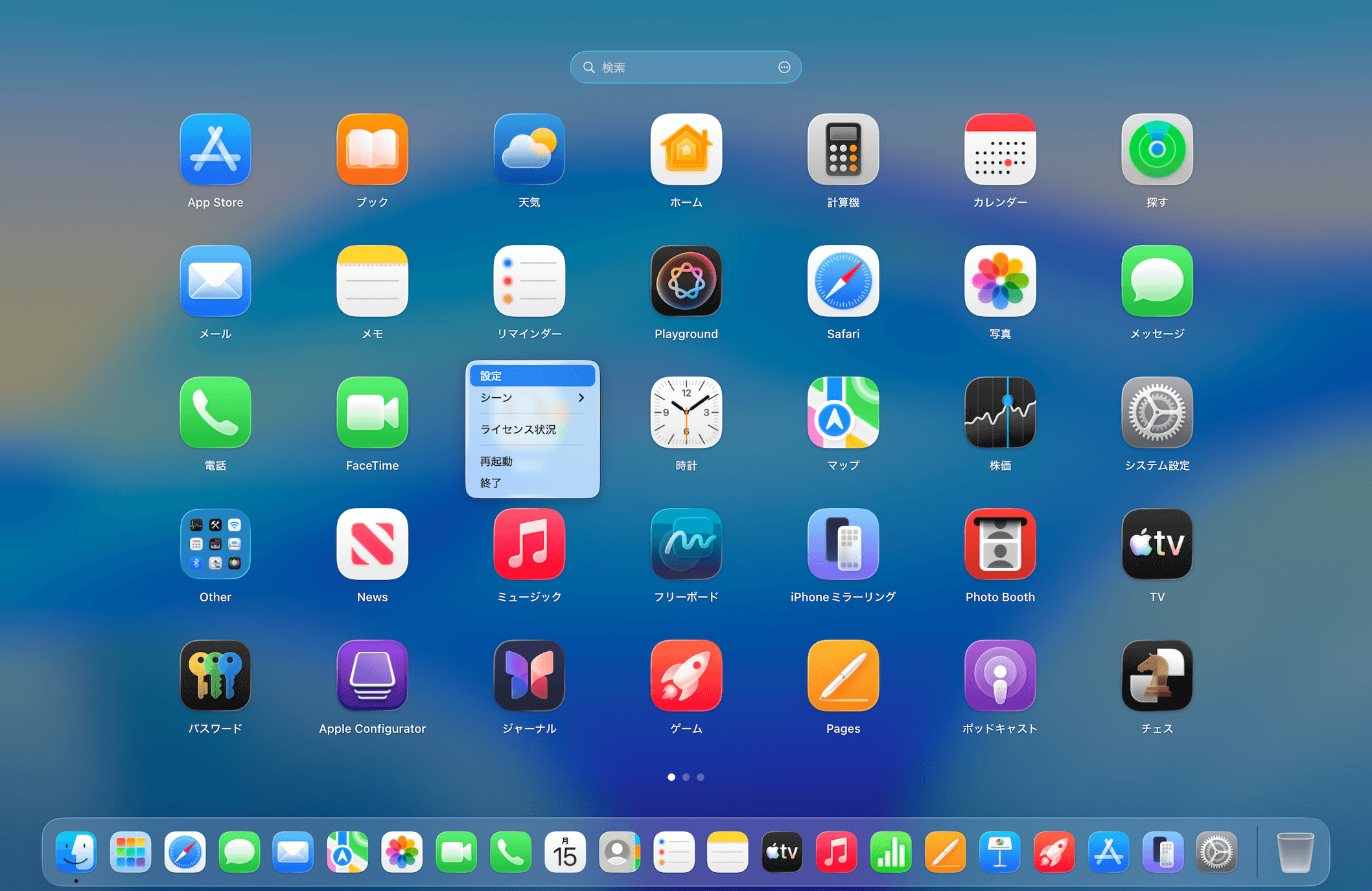This screenshot has width=1372, height=891.
Task: Choose 再起動 from the menu
Action: click(533, 461)
